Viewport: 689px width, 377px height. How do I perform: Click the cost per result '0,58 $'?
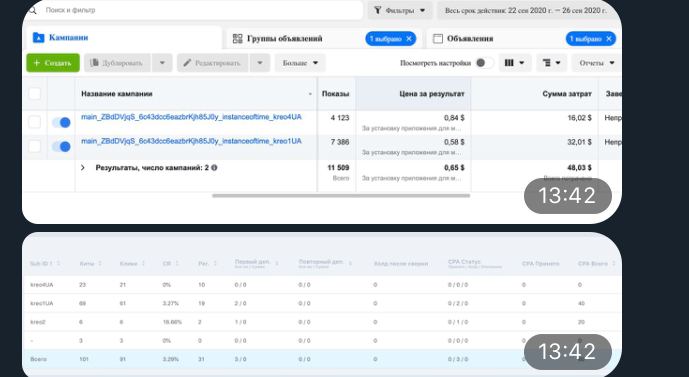tap(454, 142)
